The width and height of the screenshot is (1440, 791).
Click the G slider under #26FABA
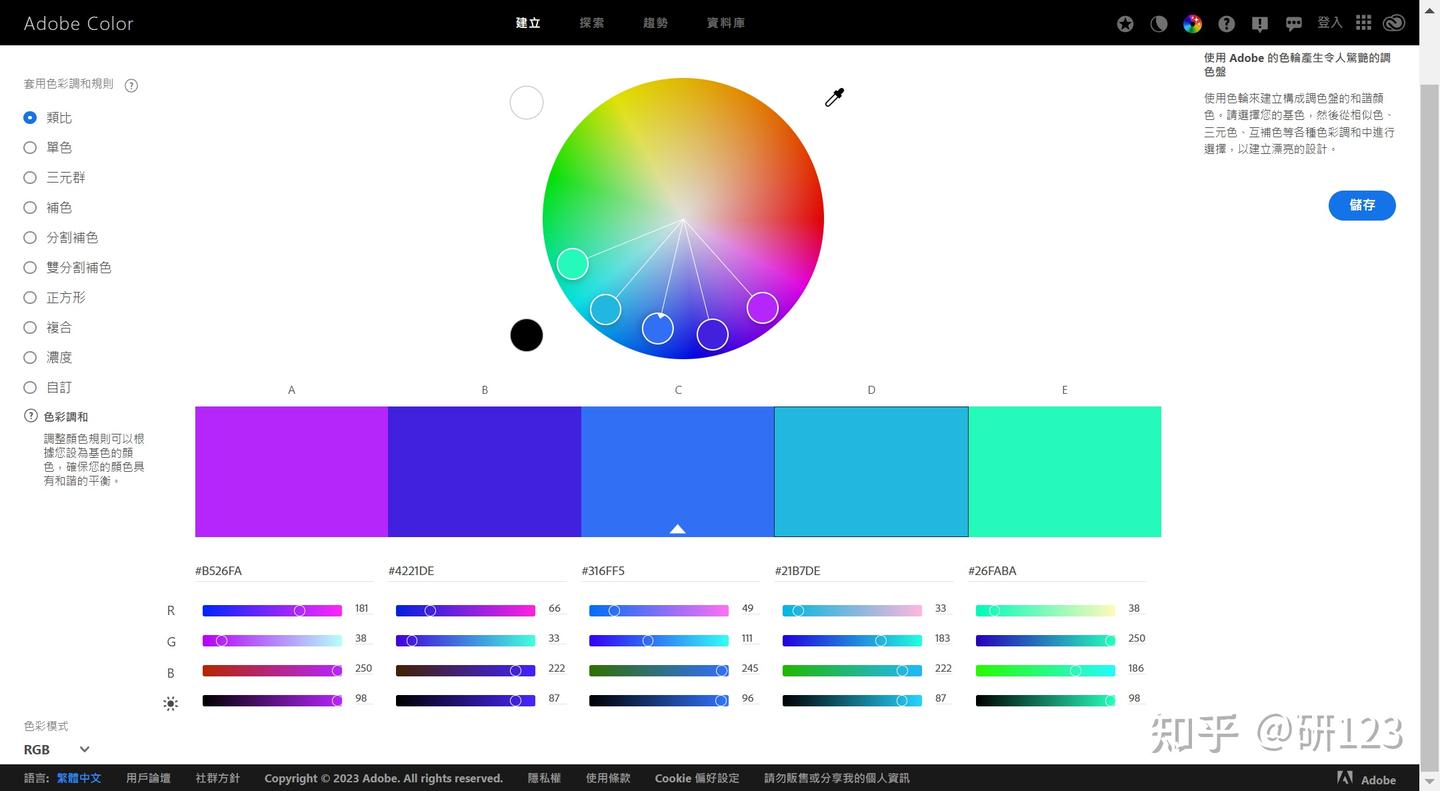pyautogui.click(x=1045, y=641)
